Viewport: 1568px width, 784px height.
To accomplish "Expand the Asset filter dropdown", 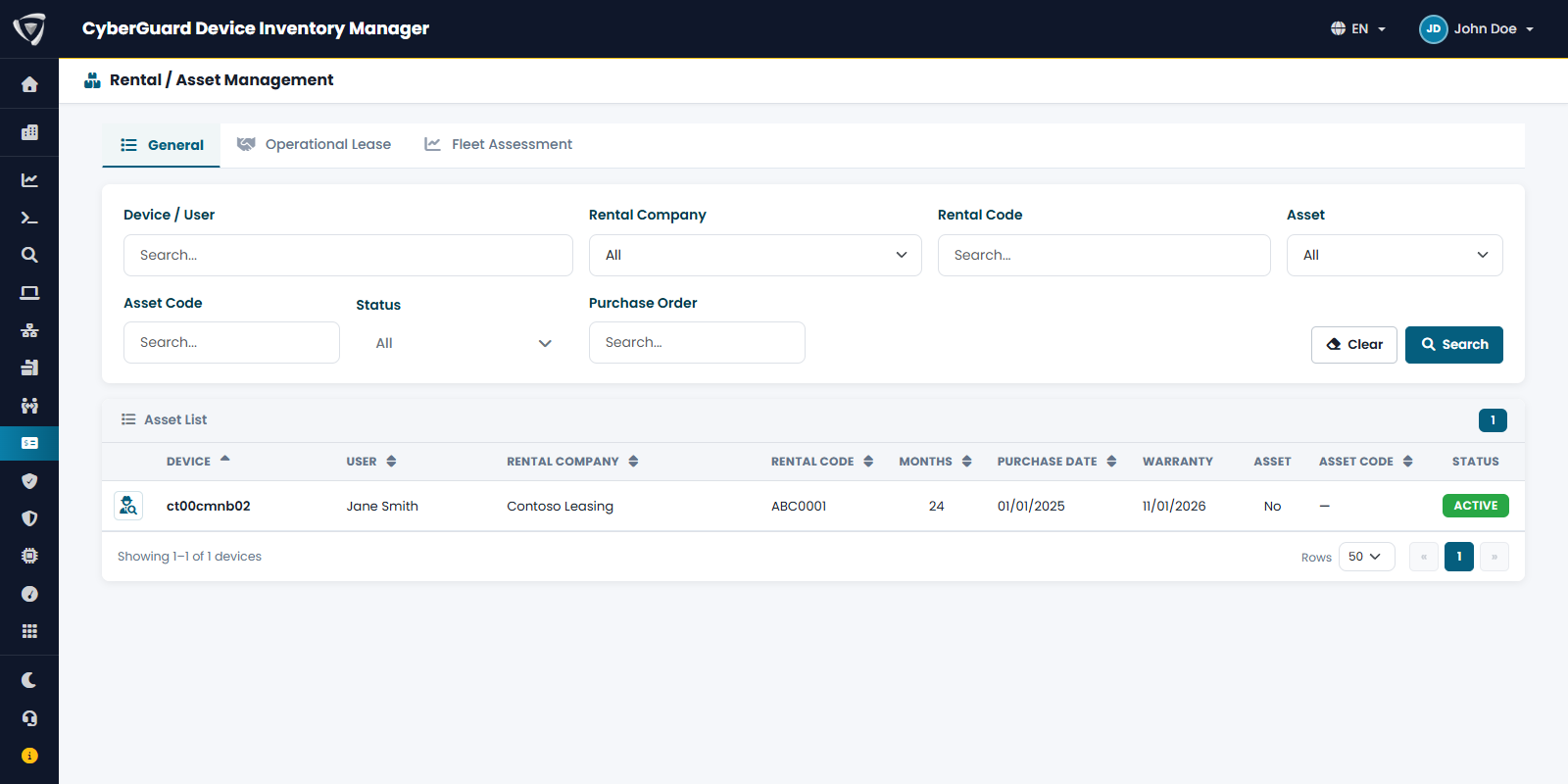I will click(x=1395, y=255).
